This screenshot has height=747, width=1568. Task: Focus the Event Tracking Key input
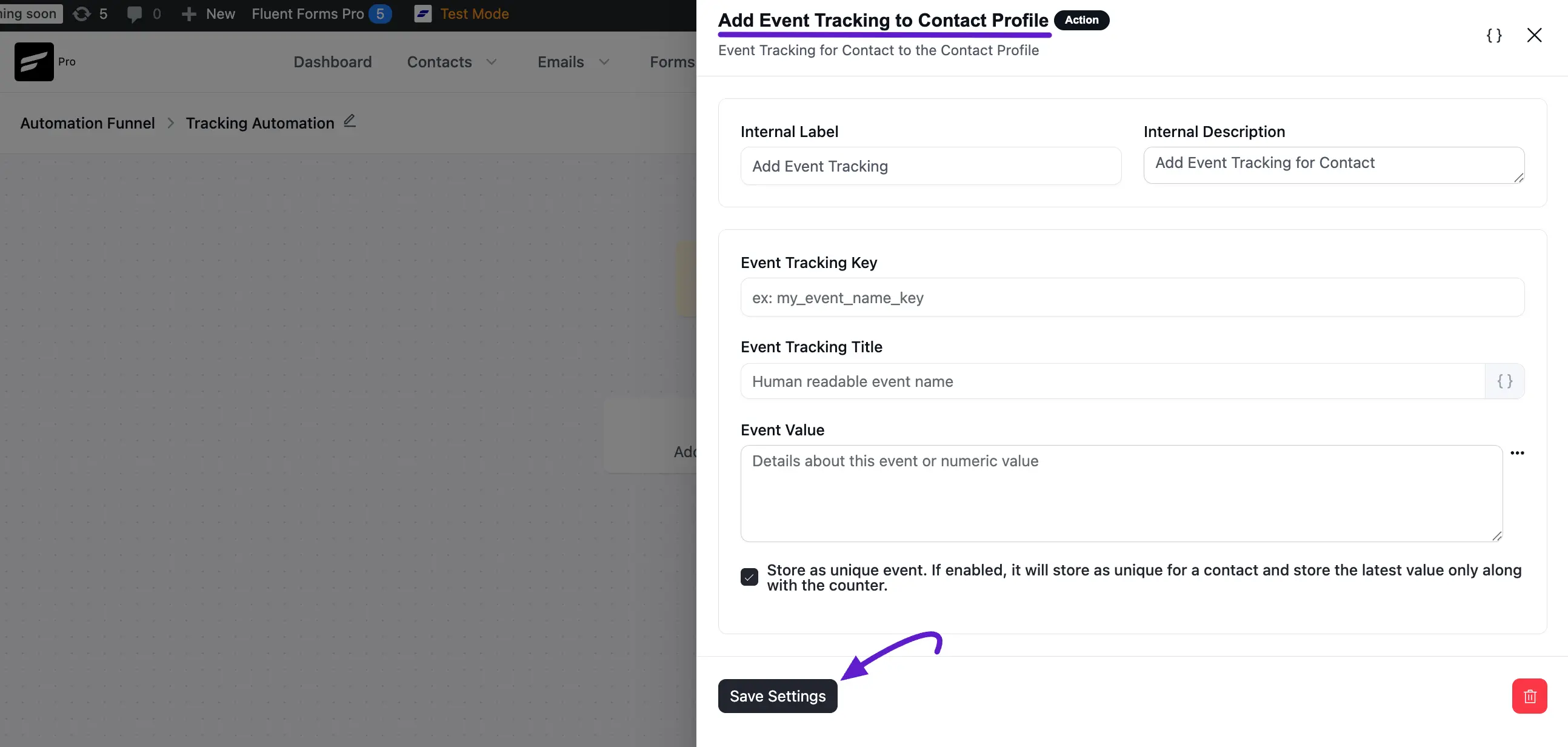[x=1132, y=298]
